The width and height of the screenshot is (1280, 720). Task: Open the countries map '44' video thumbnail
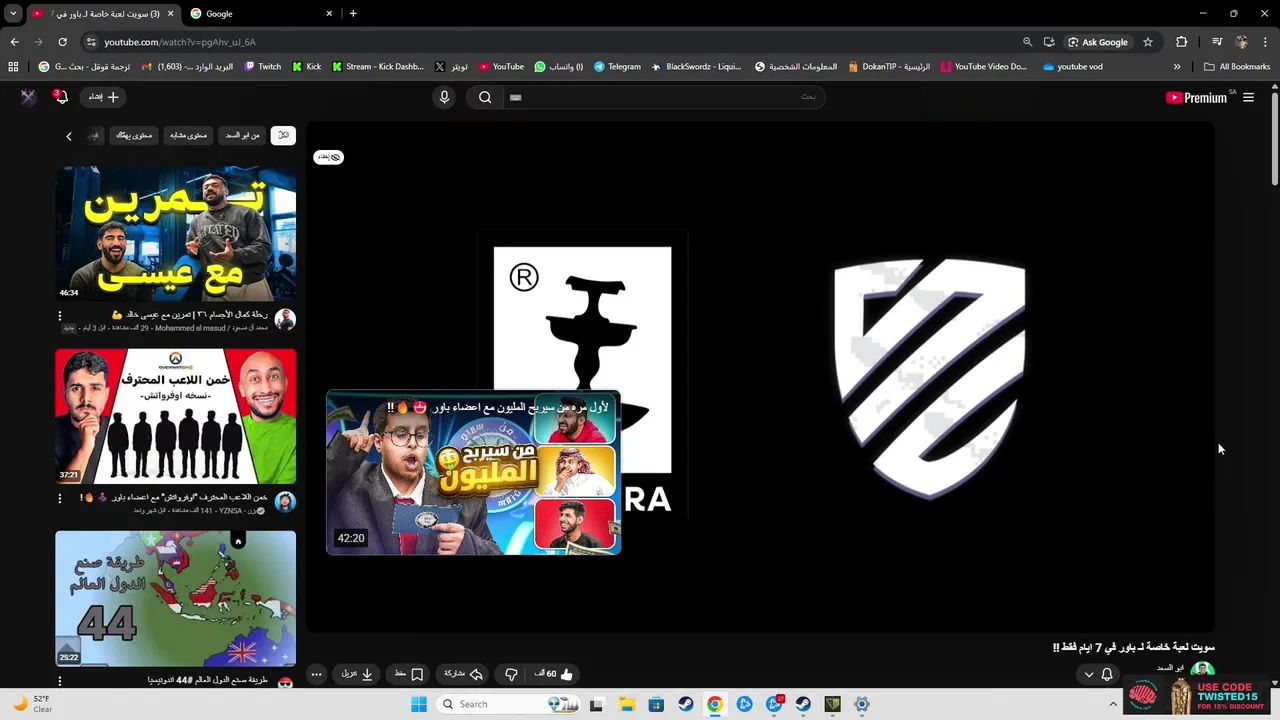[x=175, y=598]
